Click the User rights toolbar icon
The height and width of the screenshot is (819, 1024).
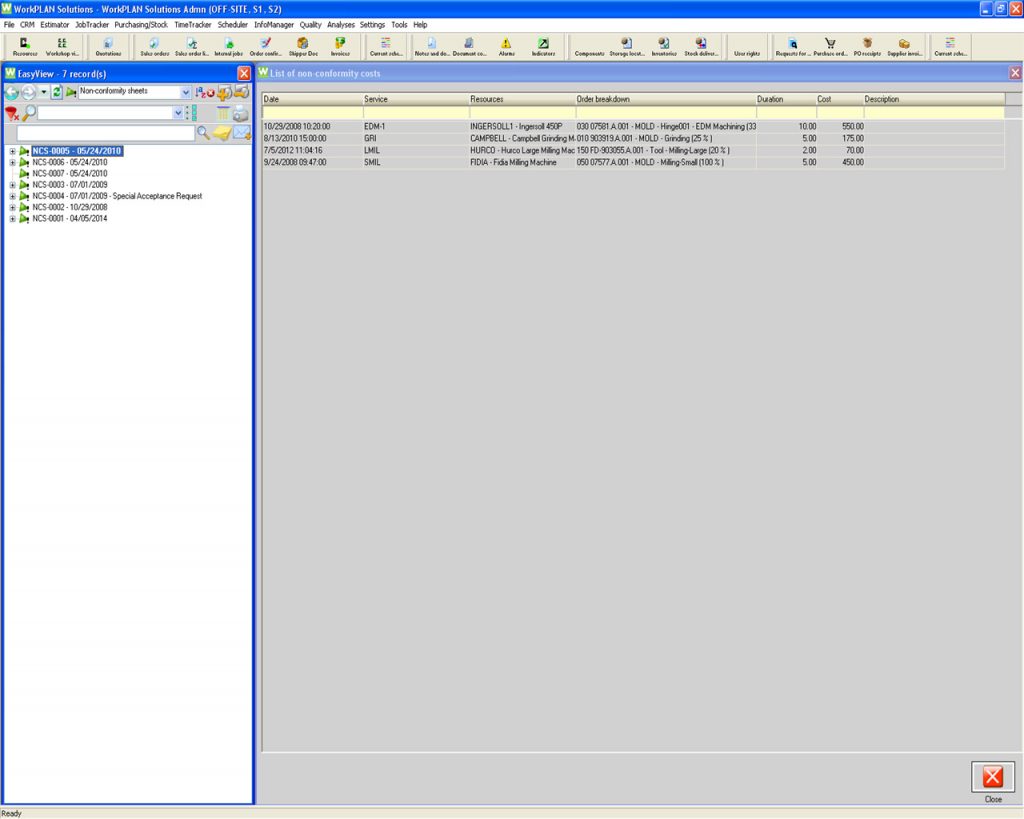click(746, 45)
